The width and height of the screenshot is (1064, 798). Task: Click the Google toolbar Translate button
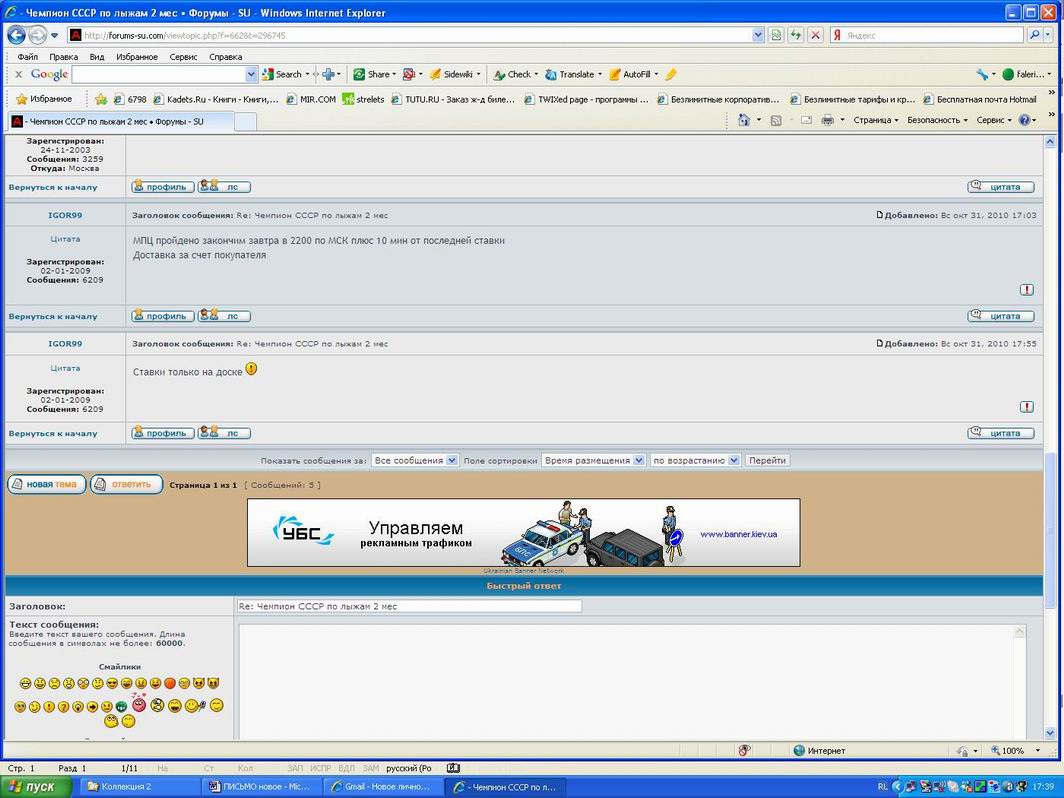pos(570,74)
